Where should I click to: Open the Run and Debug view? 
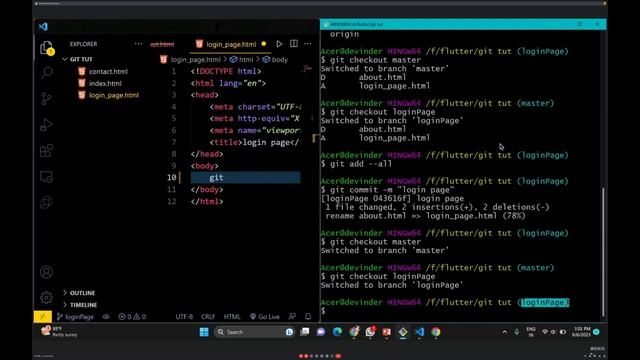tap(47, 124)
